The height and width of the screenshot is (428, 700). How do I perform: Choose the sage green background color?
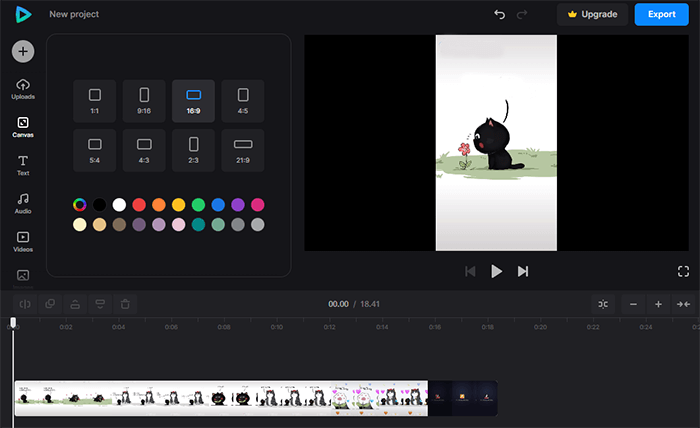(218, 224)
